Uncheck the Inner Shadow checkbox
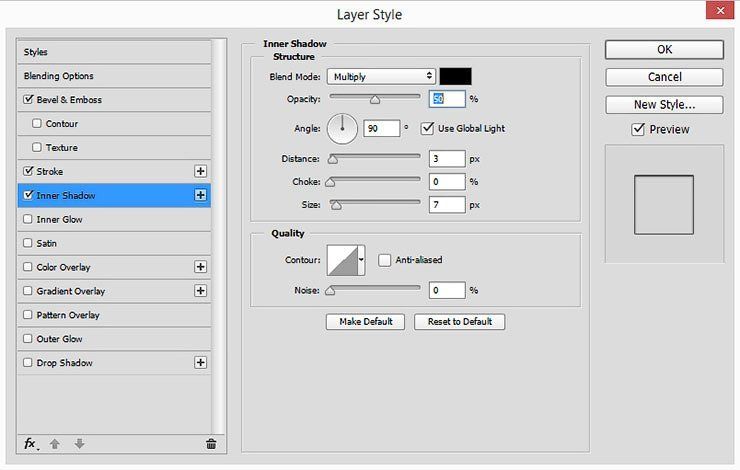Screen dimensions: 740x470 point(28,195)
